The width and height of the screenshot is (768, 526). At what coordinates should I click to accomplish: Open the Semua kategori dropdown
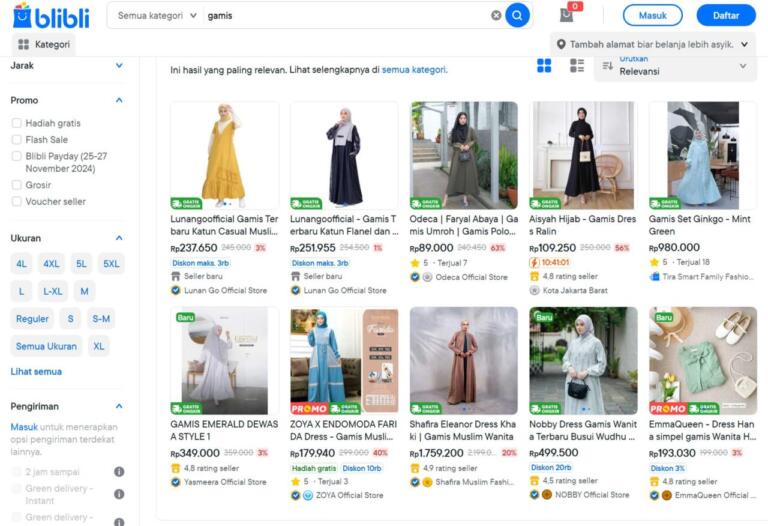coord(157,16)
